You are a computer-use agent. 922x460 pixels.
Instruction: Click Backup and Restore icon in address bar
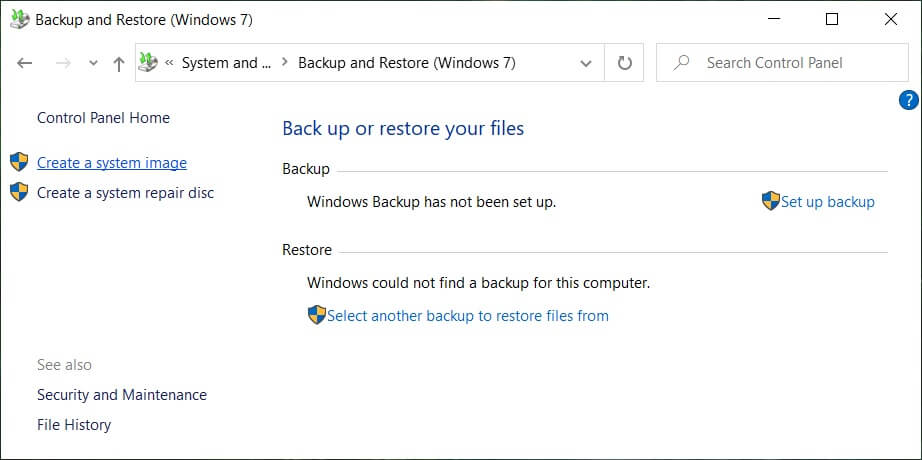tap(149, 62)
